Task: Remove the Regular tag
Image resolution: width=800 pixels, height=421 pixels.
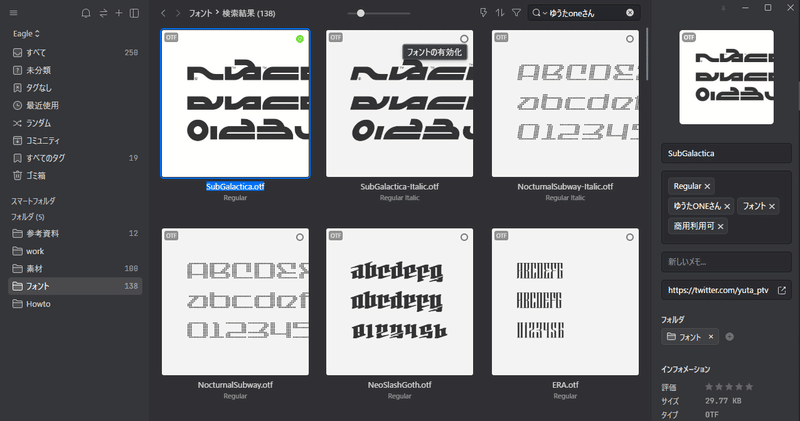Action: pyautogui.click(x=707, y=187)
